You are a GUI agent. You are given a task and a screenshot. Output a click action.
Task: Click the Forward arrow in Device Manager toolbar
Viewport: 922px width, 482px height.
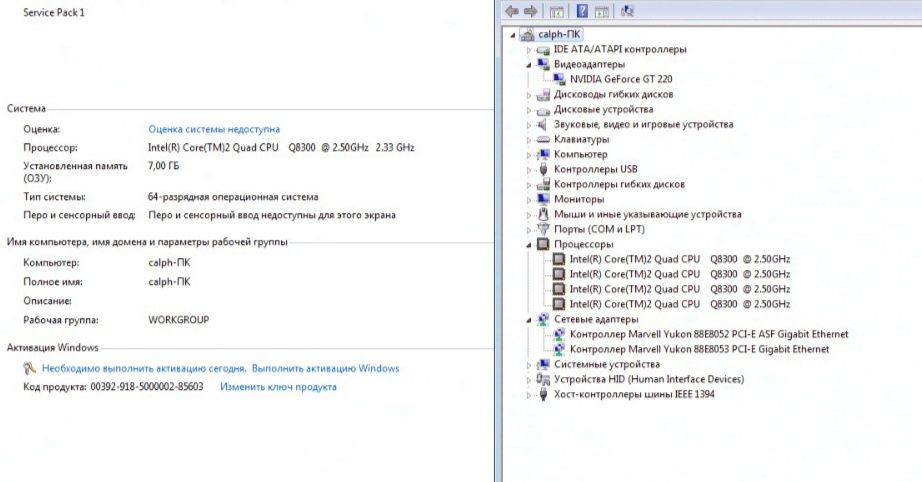[x=530, y=11]
